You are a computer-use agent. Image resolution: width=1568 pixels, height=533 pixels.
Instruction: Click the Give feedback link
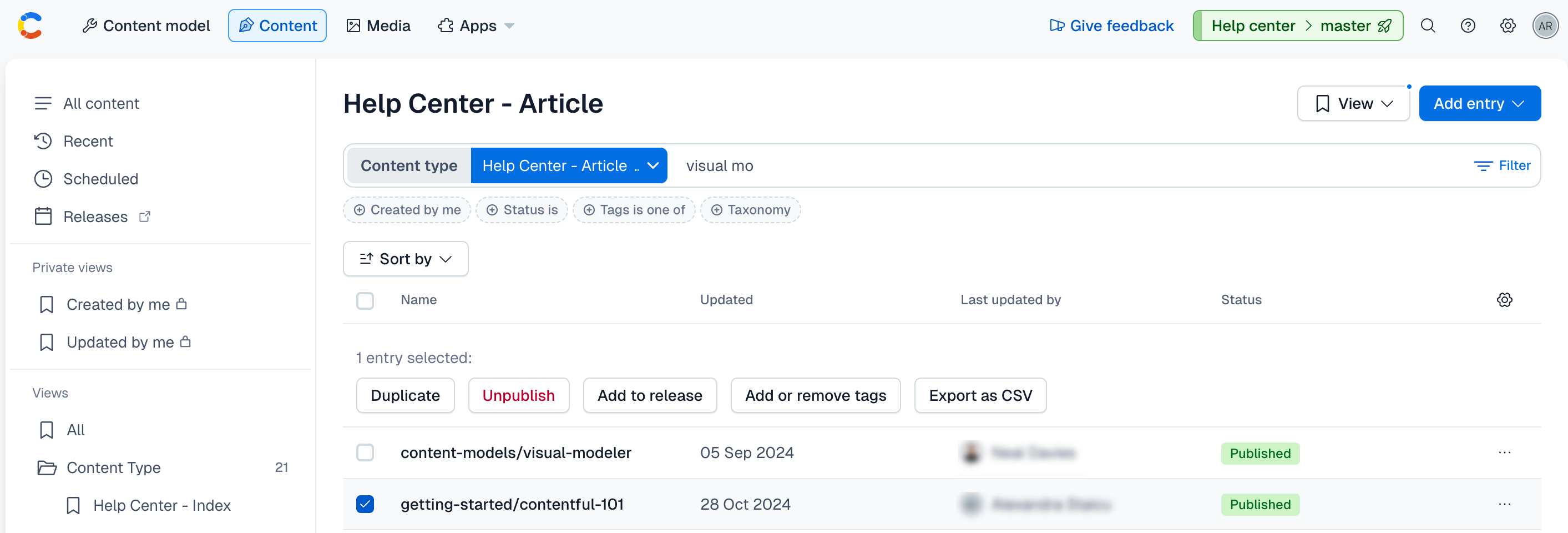coord(1111,26)
